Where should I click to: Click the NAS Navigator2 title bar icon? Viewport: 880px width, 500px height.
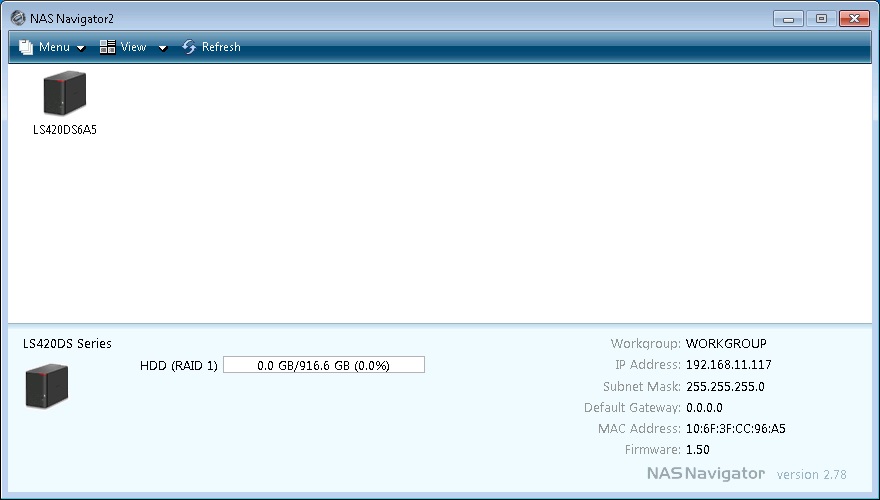pyautogui.click(x=18, y=18)
